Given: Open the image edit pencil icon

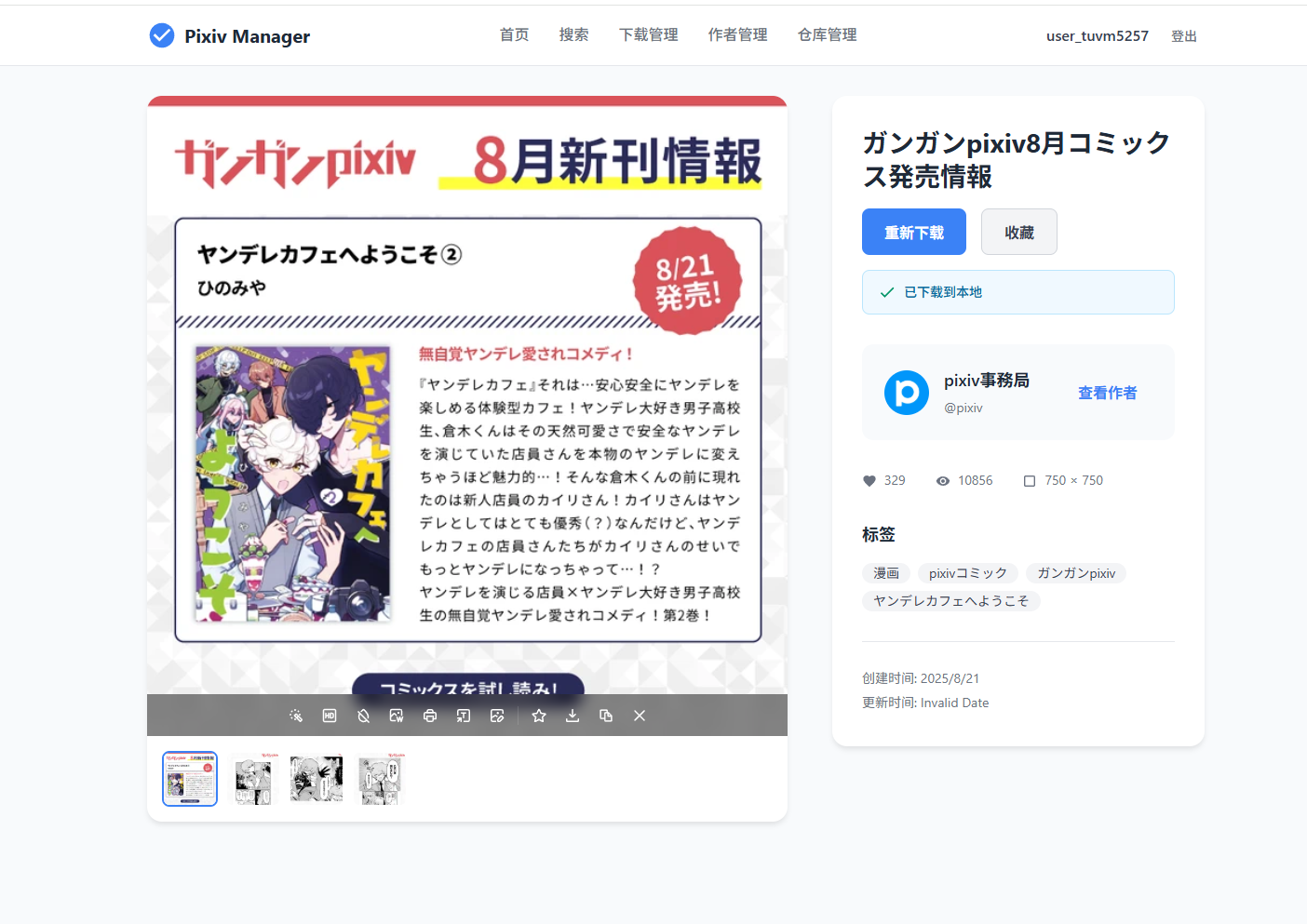Looking at the screenshot, I should (x=497, y=716).
